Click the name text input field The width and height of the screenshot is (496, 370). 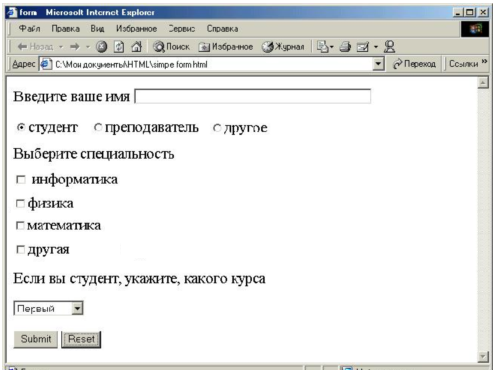pyautogui.click(x=253, y=96)
